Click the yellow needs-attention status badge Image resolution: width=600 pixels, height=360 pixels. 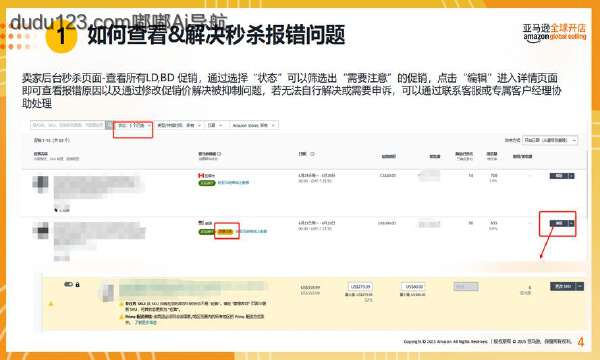[x=225, y=231]
